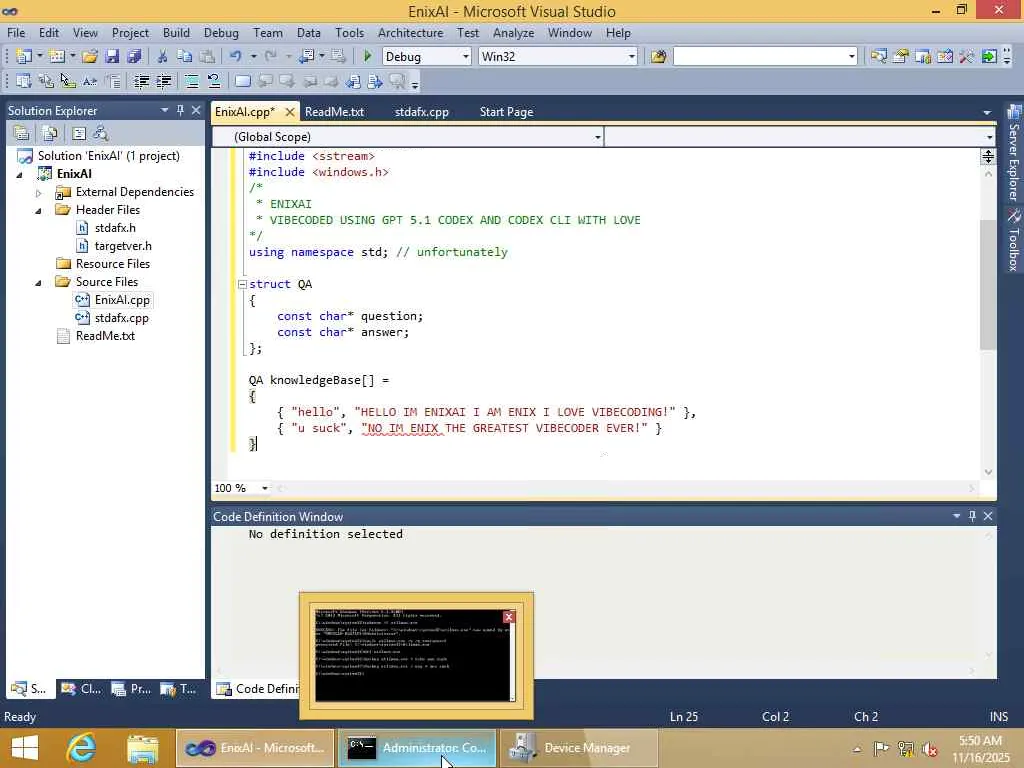Click the editor vertical scrollbar thumb
This screenshot has width=1024, height=768.
click(988, 285)
